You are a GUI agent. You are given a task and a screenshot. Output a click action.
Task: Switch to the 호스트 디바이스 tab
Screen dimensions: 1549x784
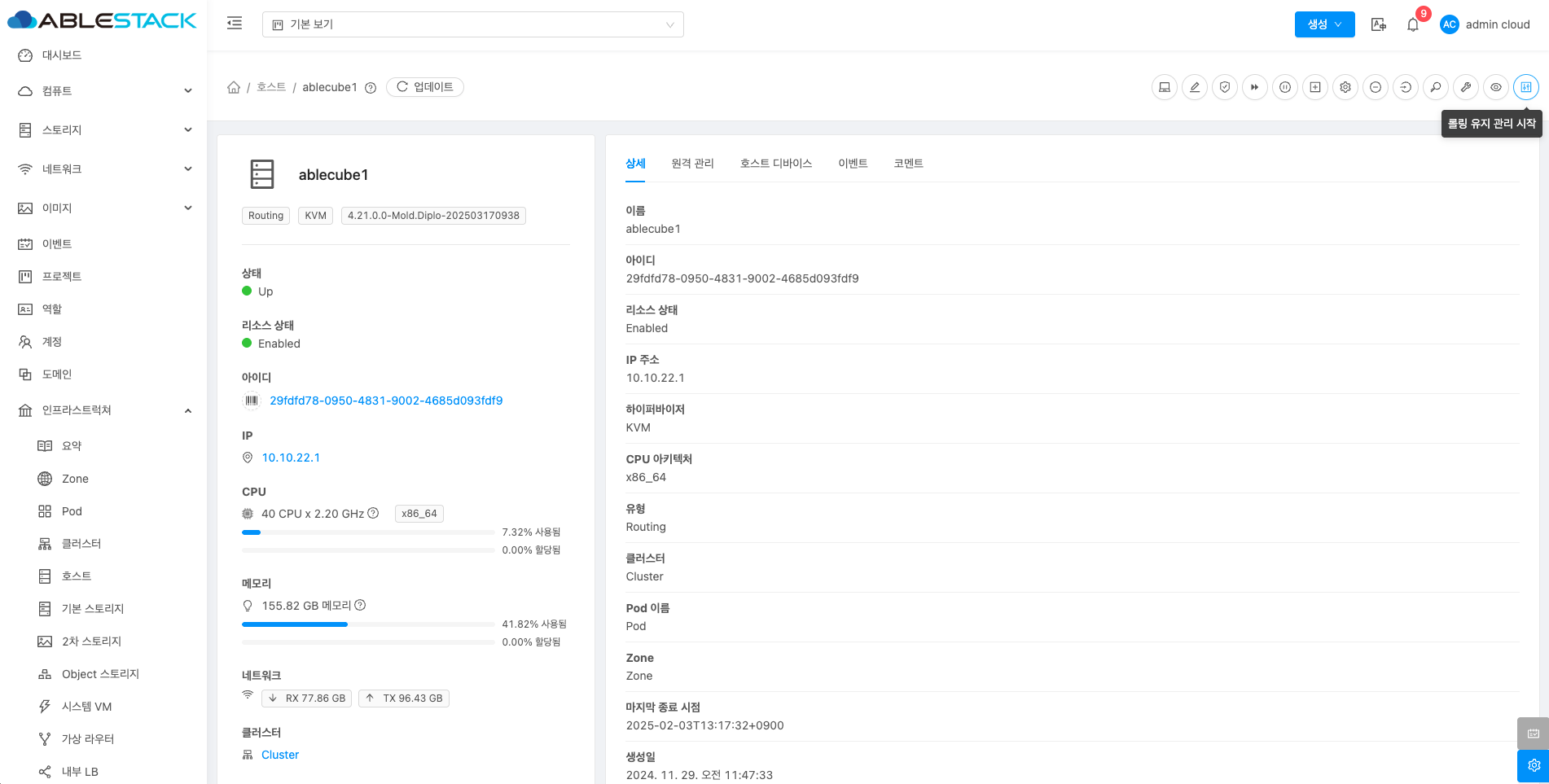pos(775,164)
